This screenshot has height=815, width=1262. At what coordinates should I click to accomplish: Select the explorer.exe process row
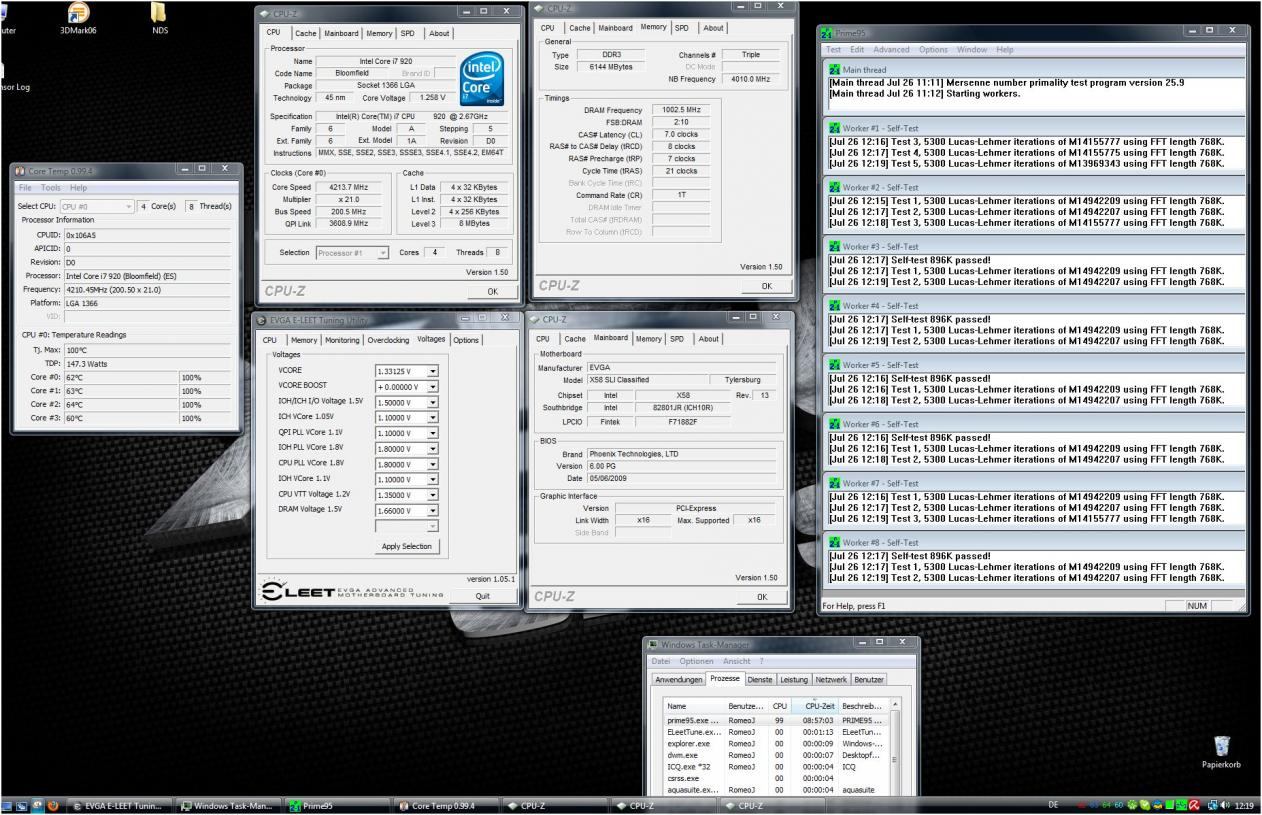coord(775,743)
